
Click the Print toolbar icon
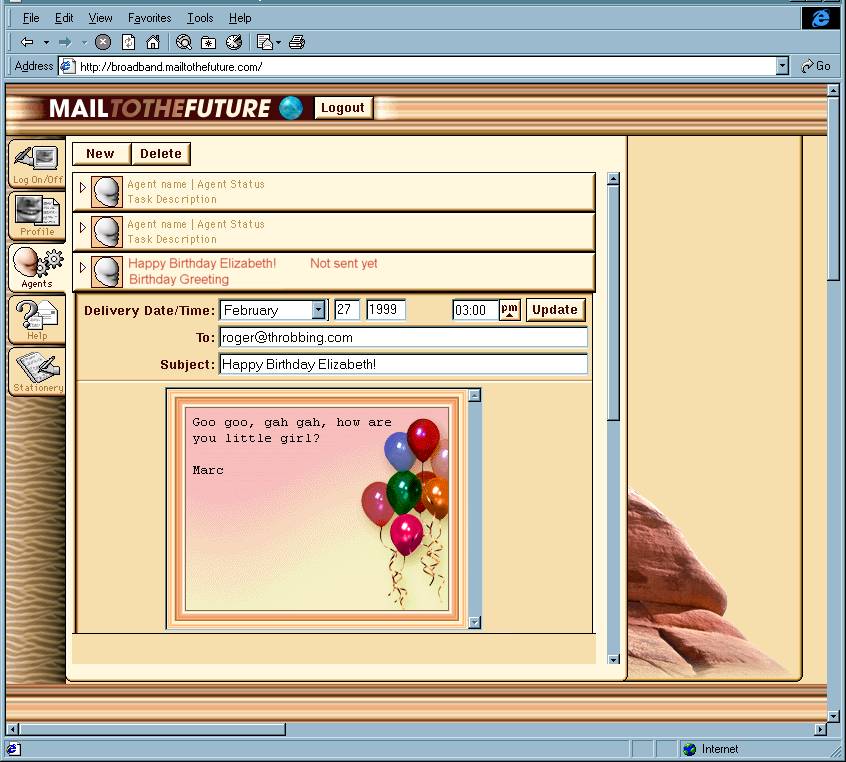[x=297, y=42]
